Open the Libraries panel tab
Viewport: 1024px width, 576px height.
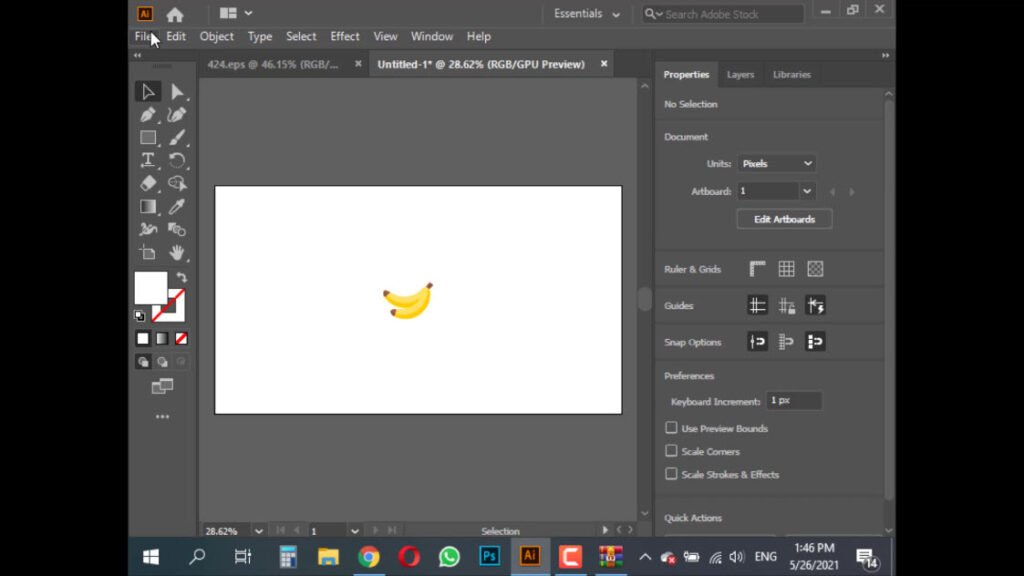coord(792,74)
